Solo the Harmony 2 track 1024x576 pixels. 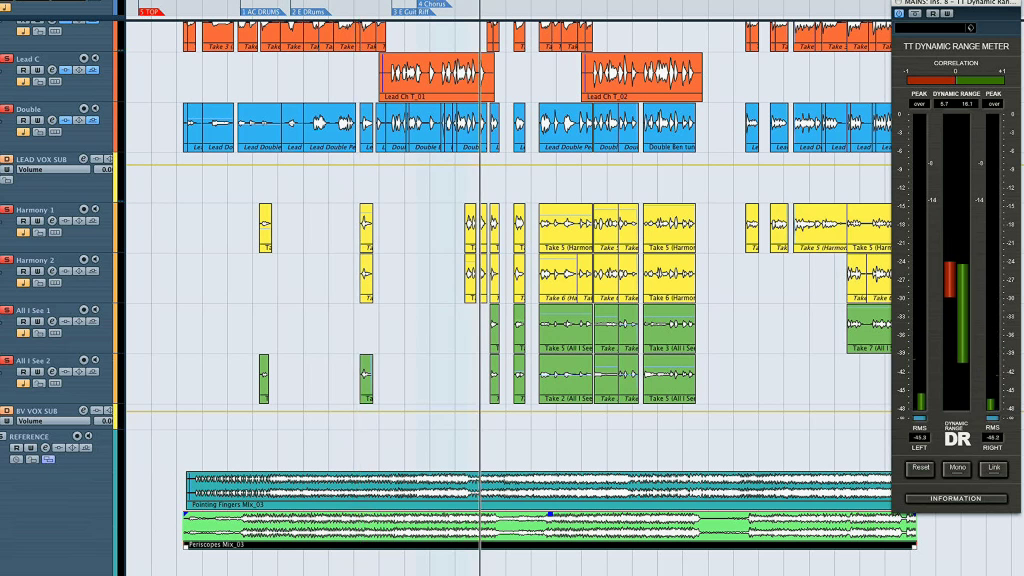(x=7, y=259)
